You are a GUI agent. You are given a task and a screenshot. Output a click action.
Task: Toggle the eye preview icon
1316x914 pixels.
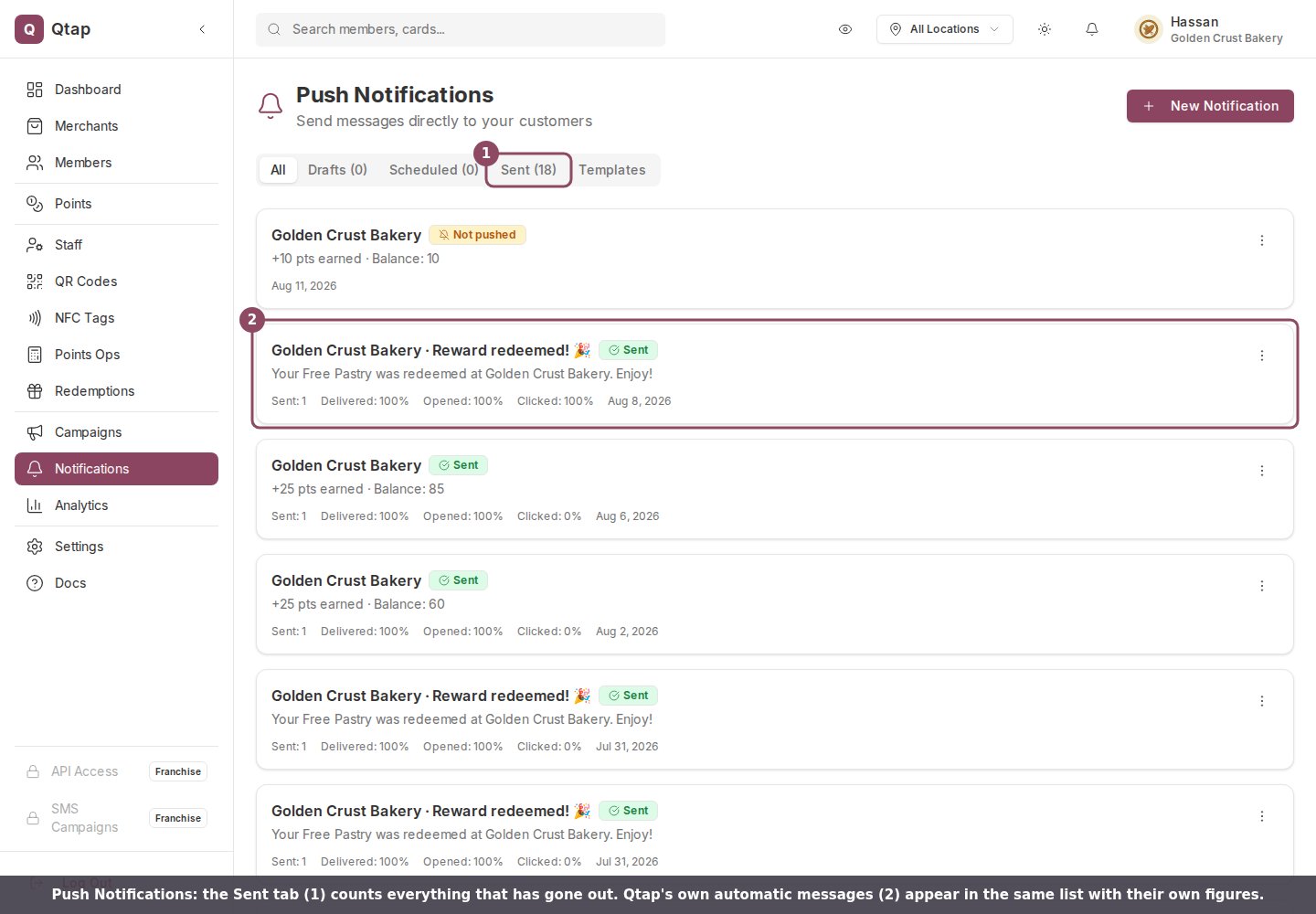pos(845,29)
